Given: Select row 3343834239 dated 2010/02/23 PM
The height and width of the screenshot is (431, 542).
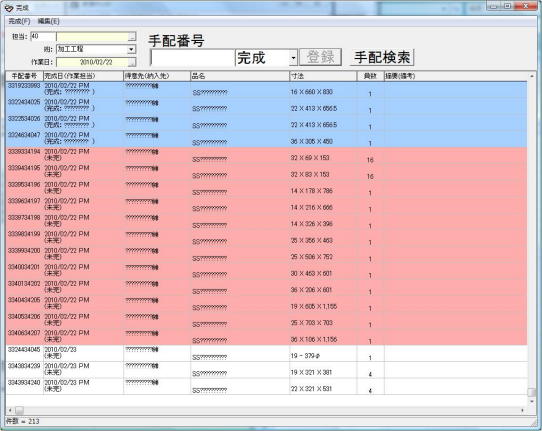Looking at the screenshot, I should 266,369.
